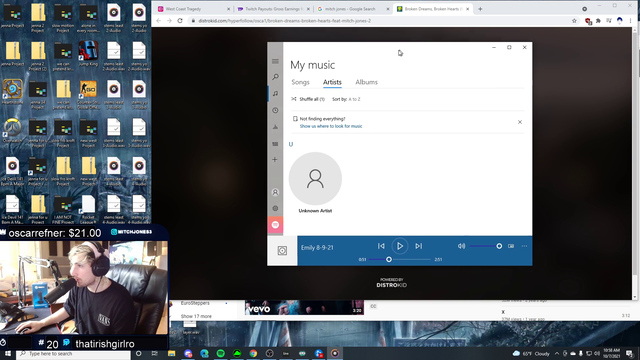Open account profile icon in sidebar
The height and width of the screenshot is (360, 640).
click(x=275, y=192)
